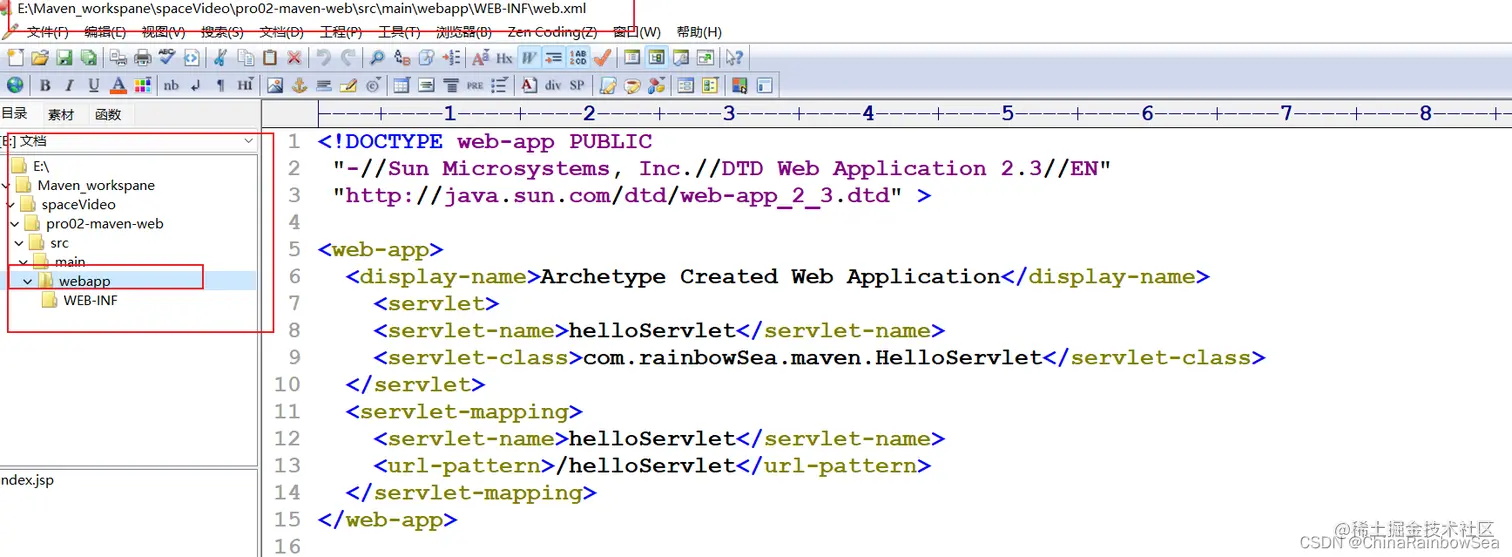Switch to the 素材 tab
The width and height of the screenshot is (1512, 557).
pyautogui.click(x=61, y=115)
